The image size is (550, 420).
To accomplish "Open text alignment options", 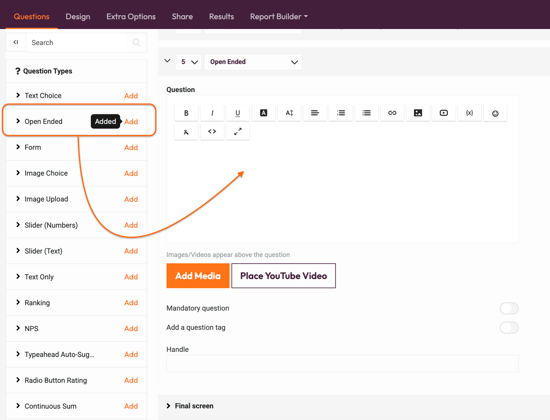I will pos(315,113).
